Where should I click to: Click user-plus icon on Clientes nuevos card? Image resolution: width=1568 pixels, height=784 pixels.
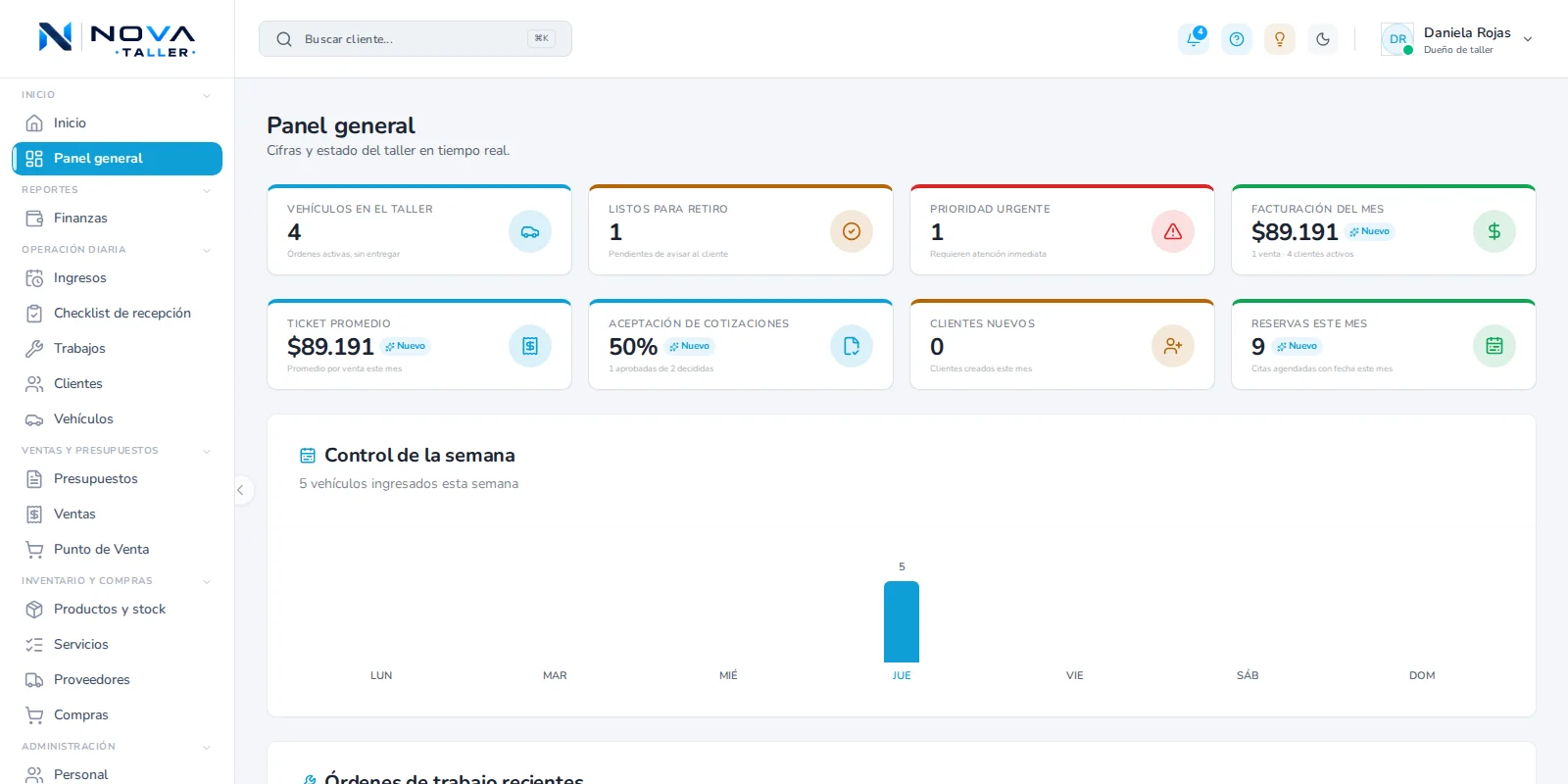[1173, 346]
